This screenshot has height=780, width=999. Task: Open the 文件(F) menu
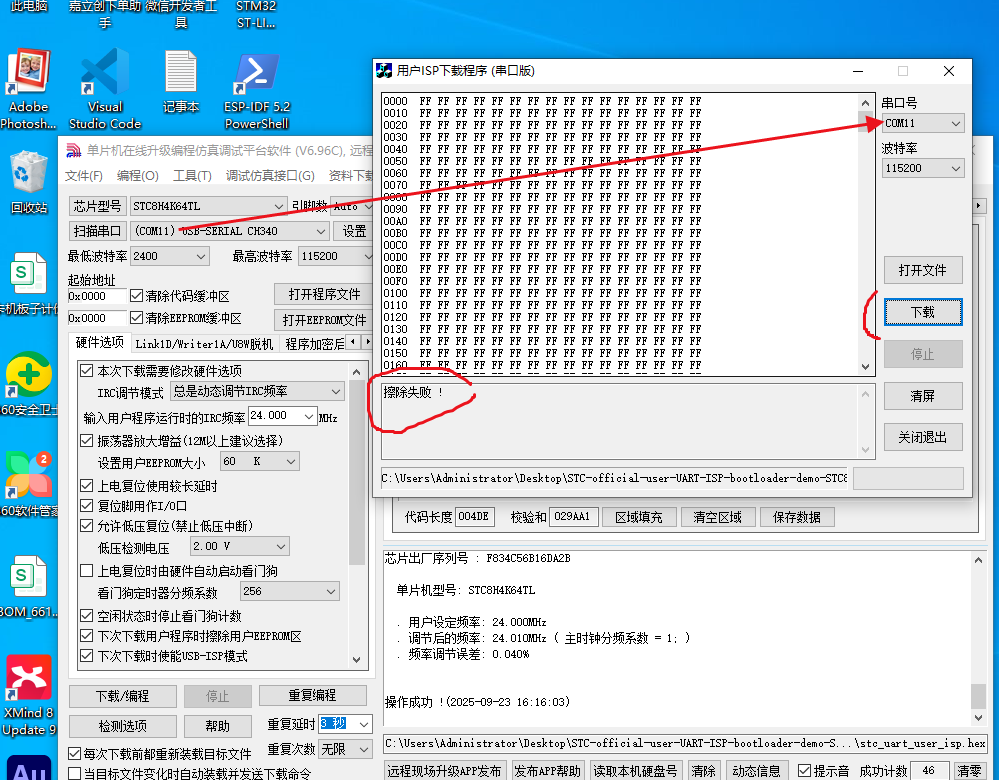click(x=84, y=176)
